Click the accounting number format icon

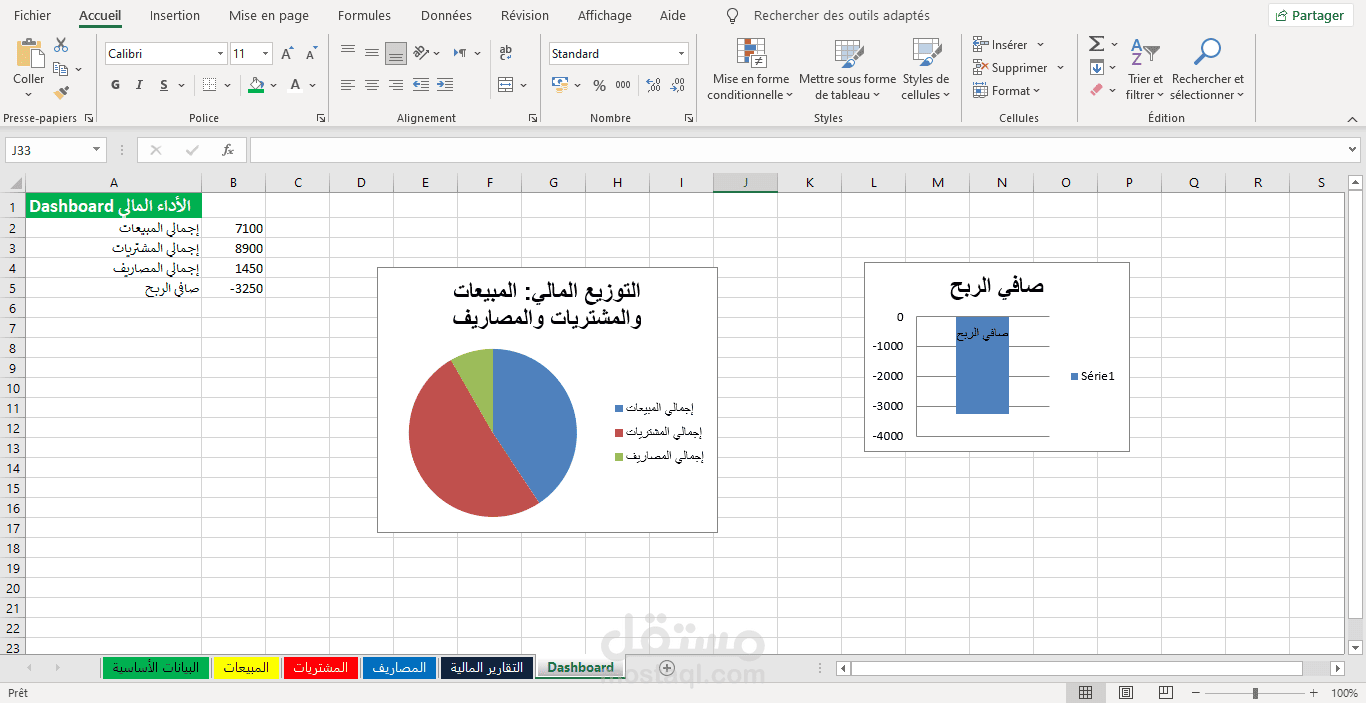(x=560, y=85)
